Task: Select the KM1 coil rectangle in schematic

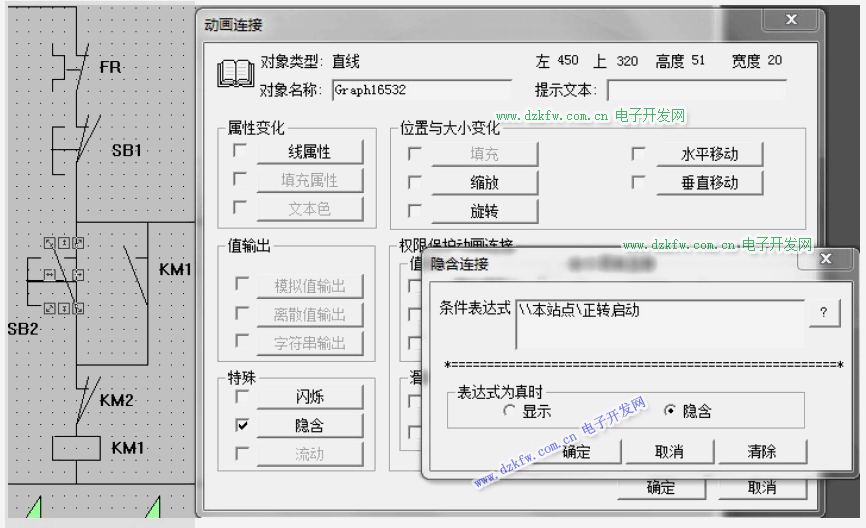Action: click(75, 447)
